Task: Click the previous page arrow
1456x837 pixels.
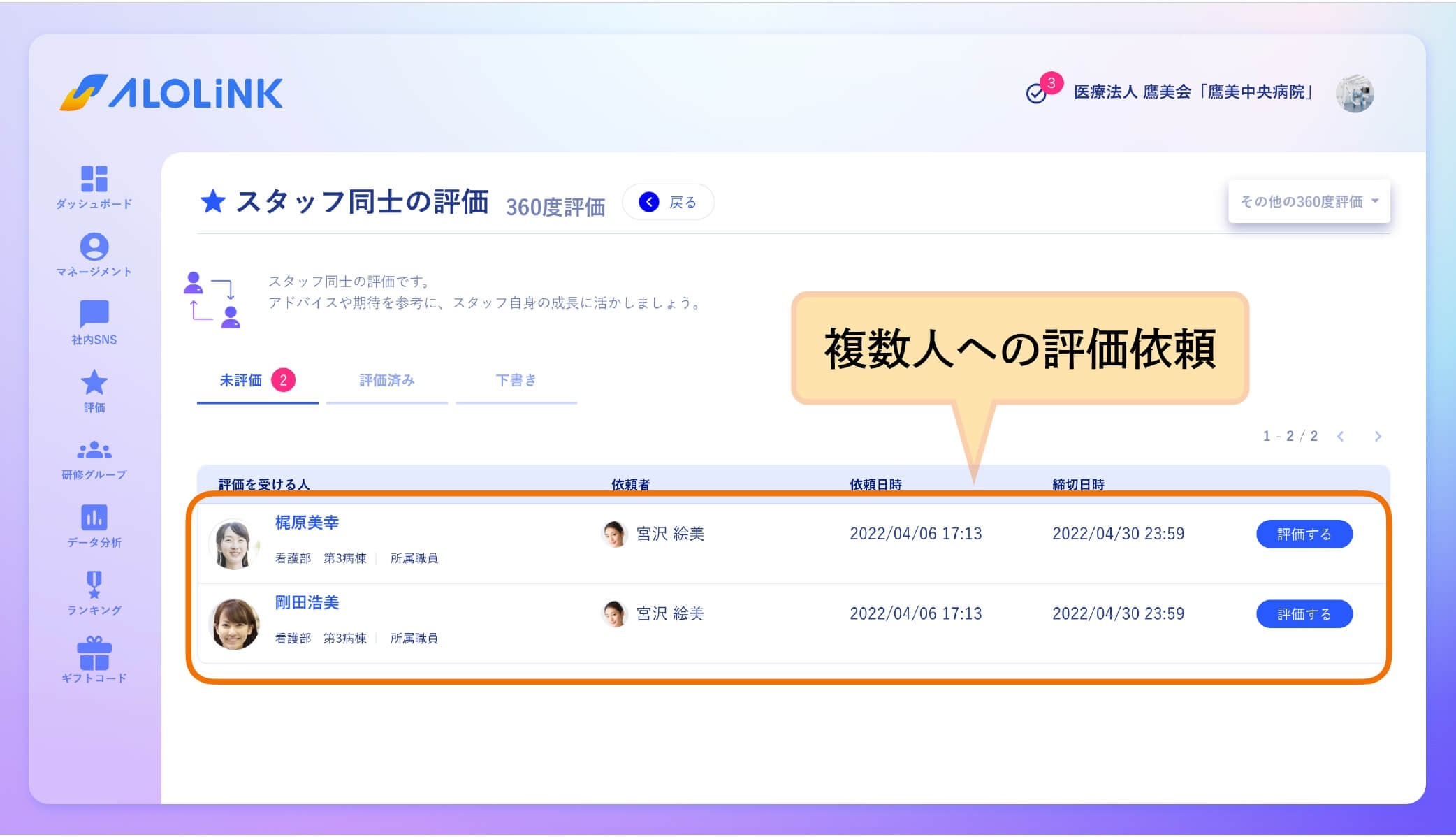Action: click(x=1341, y=435)
